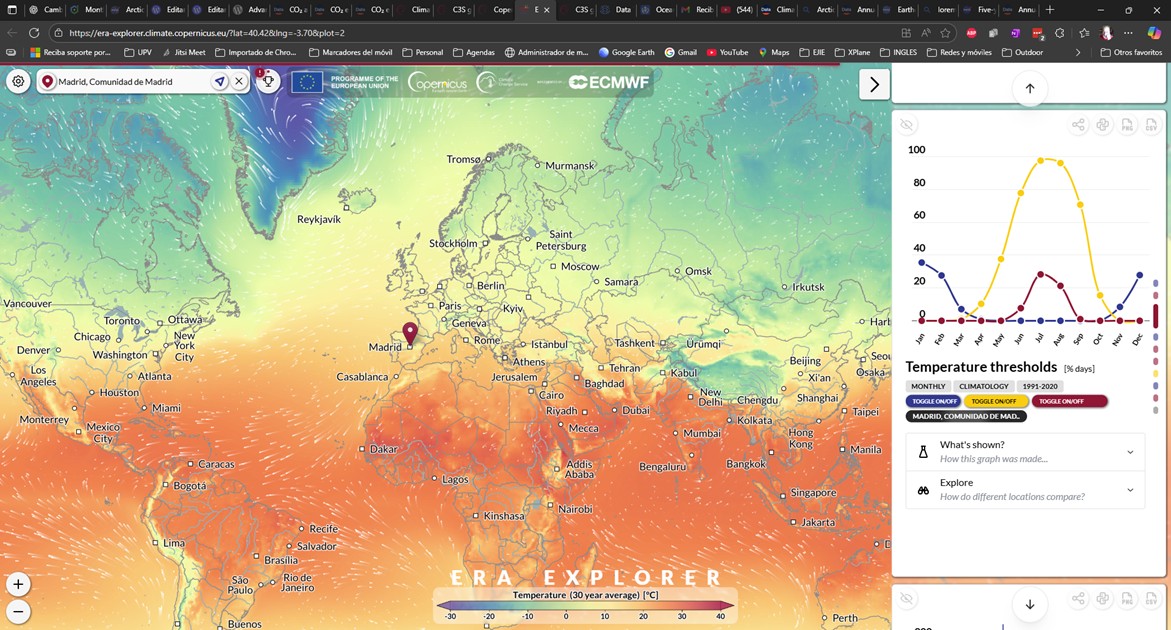
Task: Click the trophy achievements icon
Action: point(268,81)
